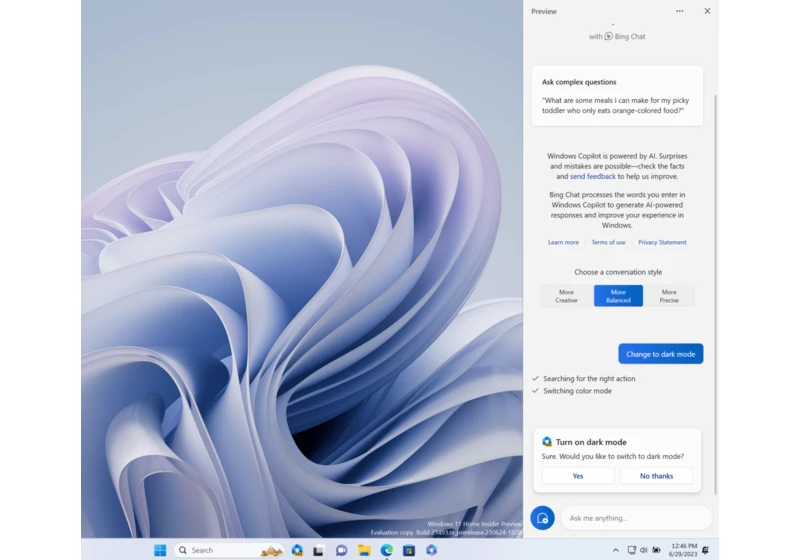Click the Turn on dark mode heading
Screen dimensions: 800x560
tap(591, 442)
